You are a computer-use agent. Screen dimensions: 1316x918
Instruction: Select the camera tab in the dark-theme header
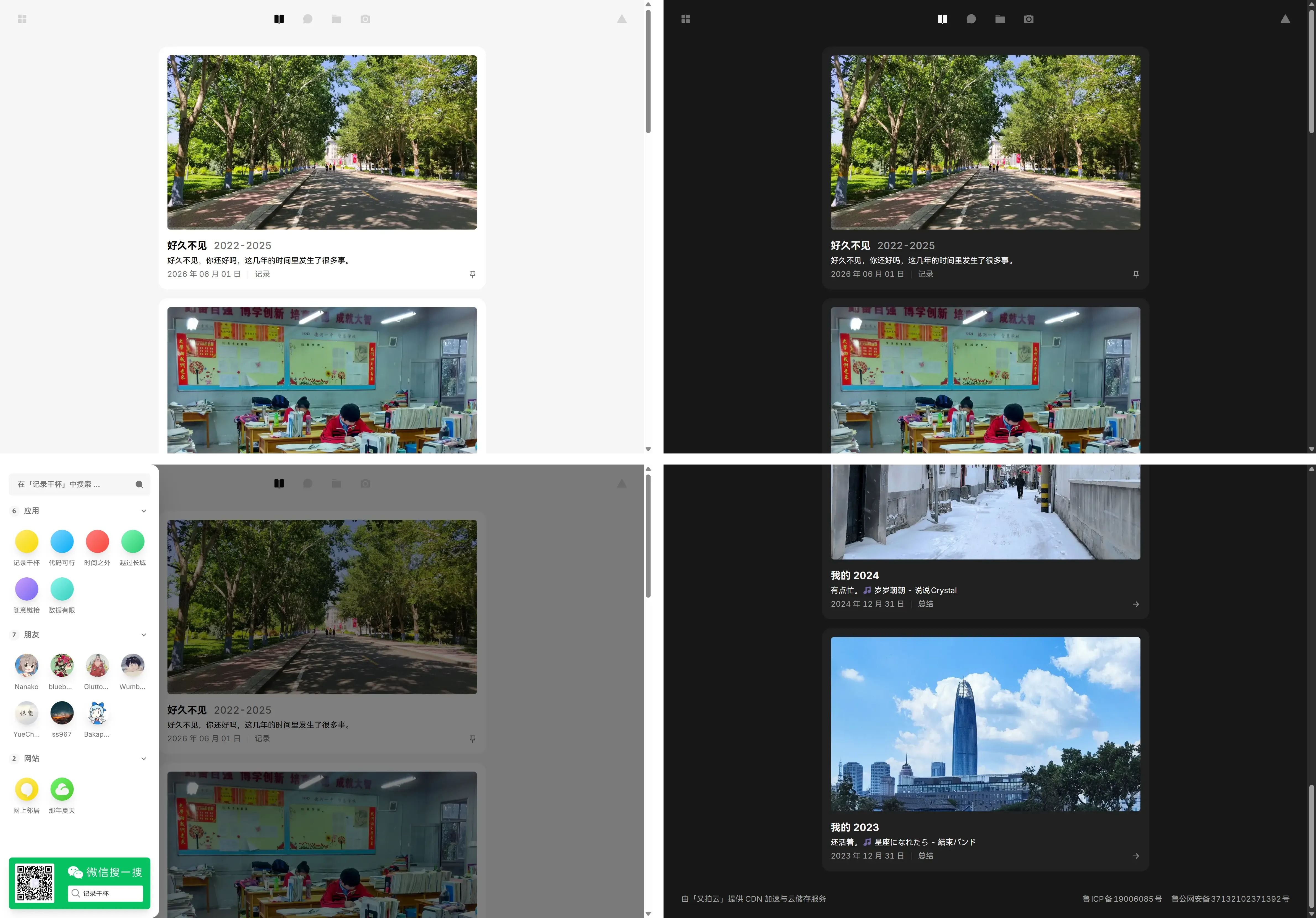(1028, 19)
